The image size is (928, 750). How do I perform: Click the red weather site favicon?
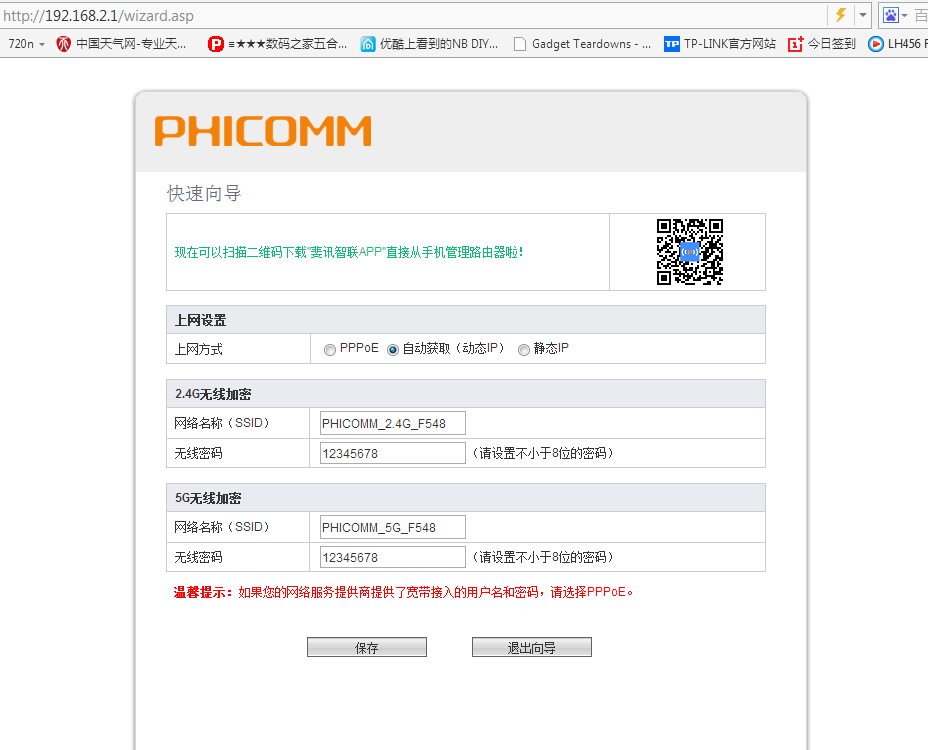point(63,44)
